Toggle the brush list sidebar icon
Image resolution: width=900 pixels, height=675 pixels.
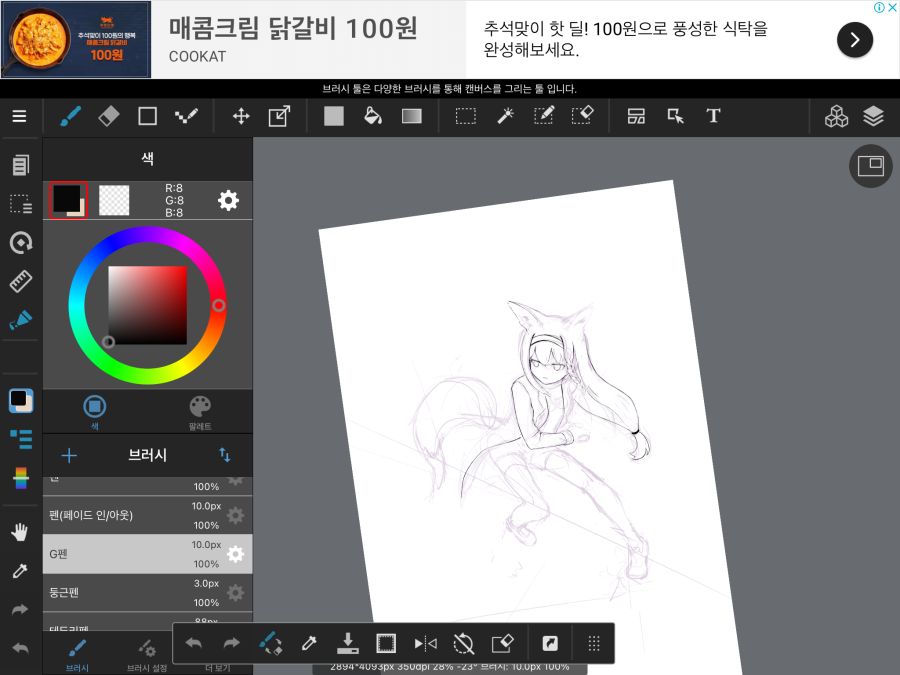pos(21,439)
